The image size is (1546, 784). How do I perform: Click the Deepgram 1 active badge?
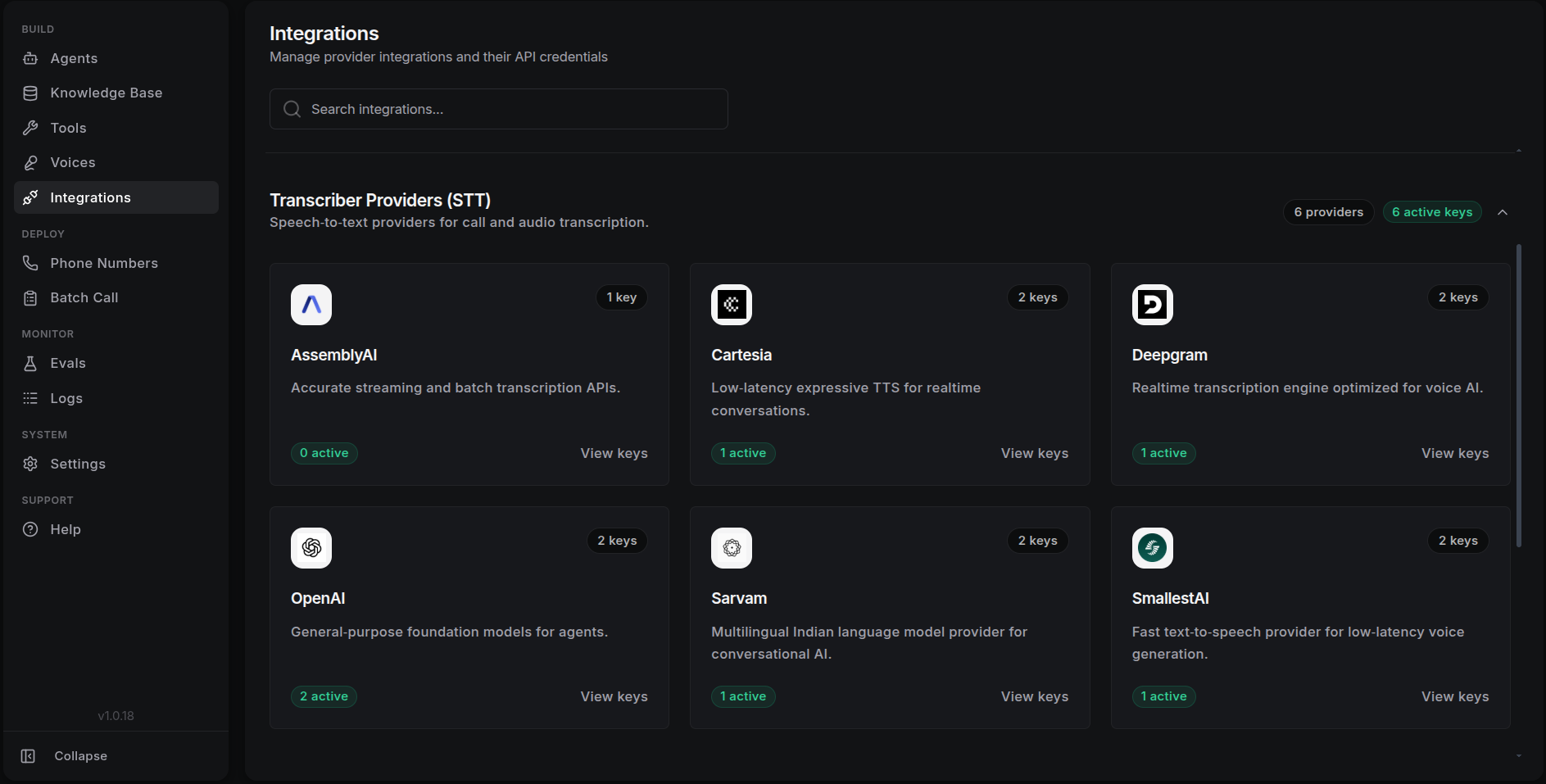[x=1164, y=453]
